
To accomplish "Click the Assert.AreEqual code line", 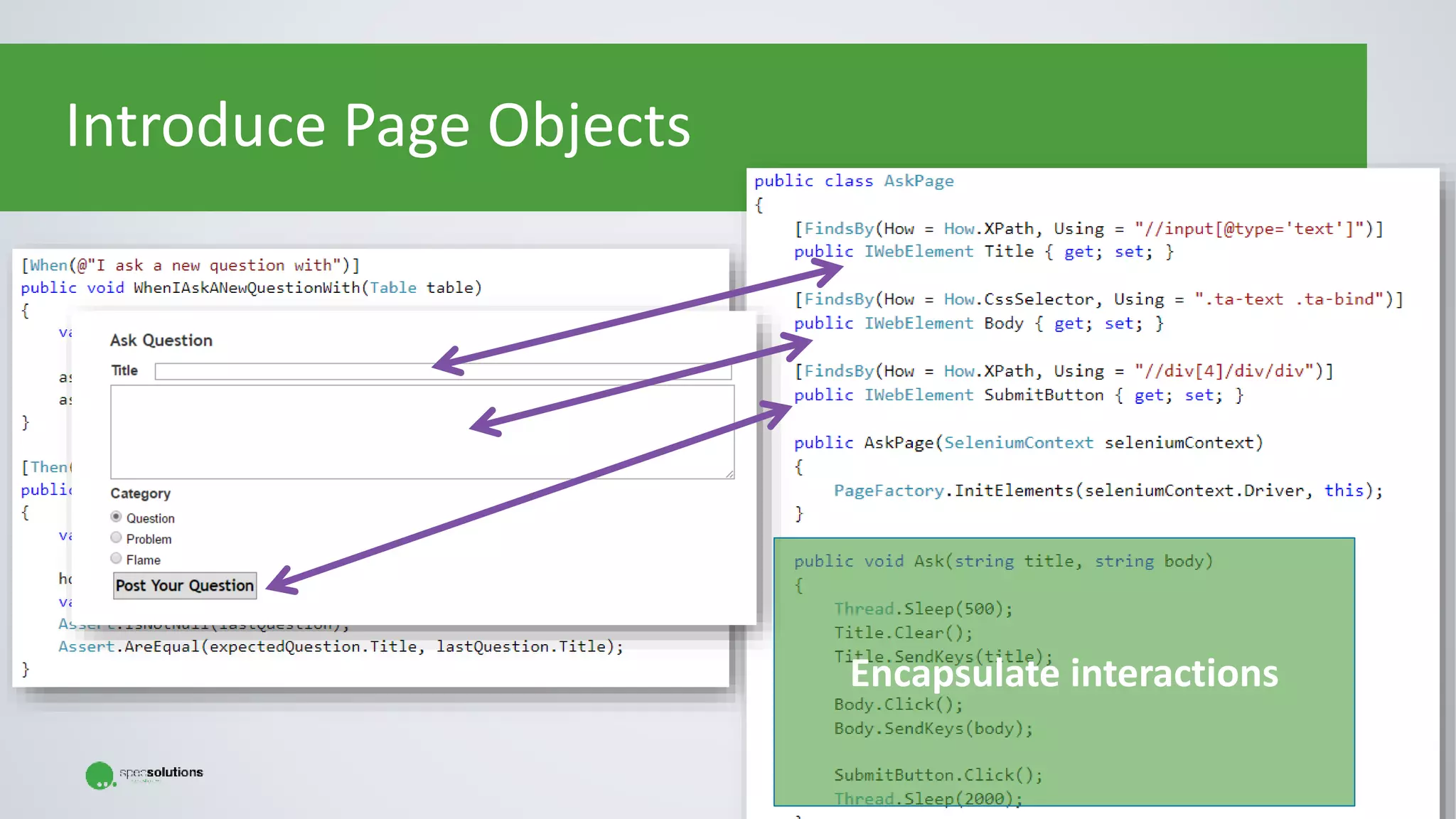I will click(x=341, y=647).
